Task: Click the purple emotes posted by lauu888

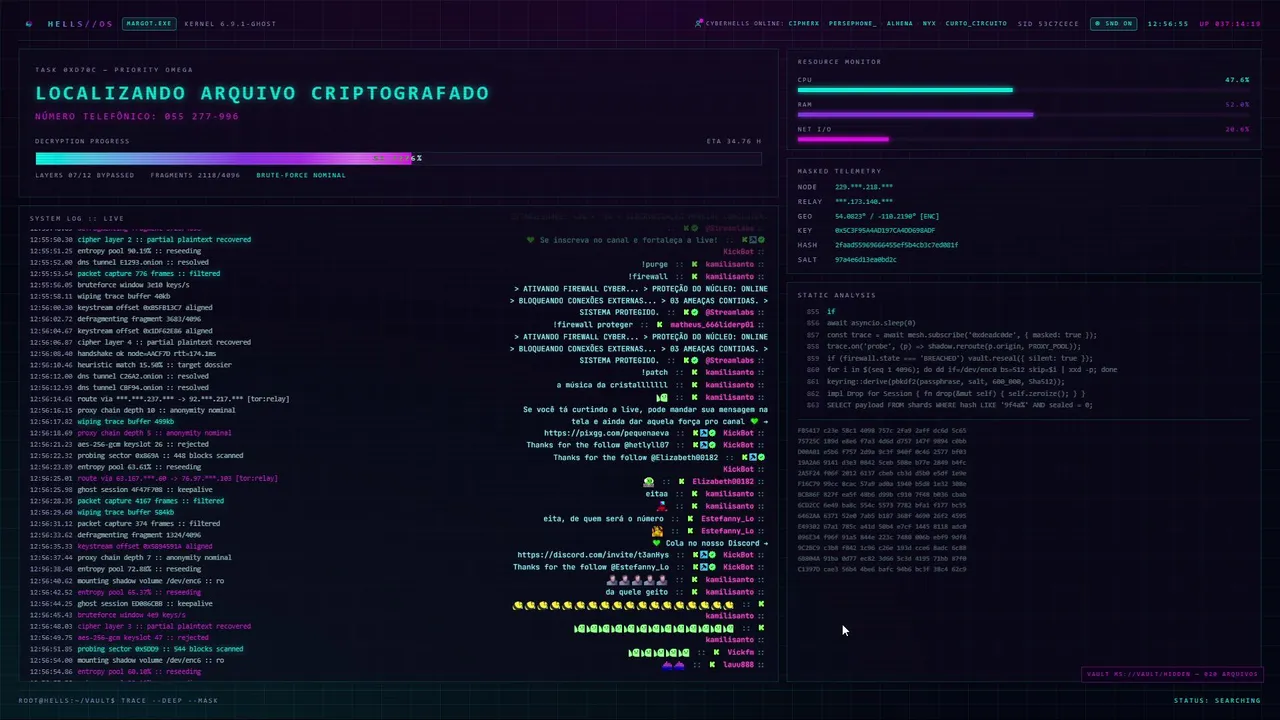Action: point(674,665)
